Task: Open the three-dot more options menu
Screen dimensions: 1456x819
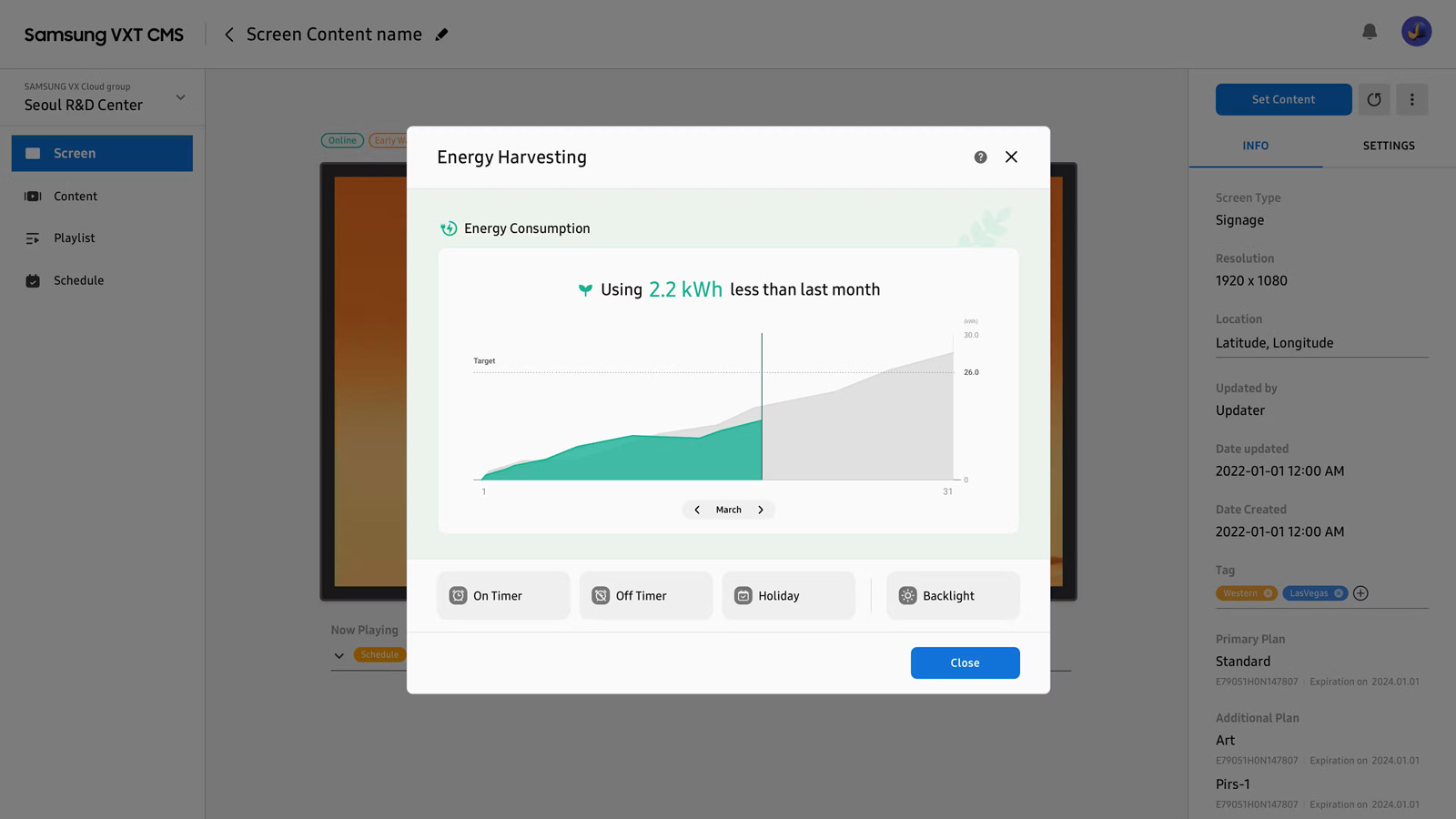Action: pos(1411,99)
